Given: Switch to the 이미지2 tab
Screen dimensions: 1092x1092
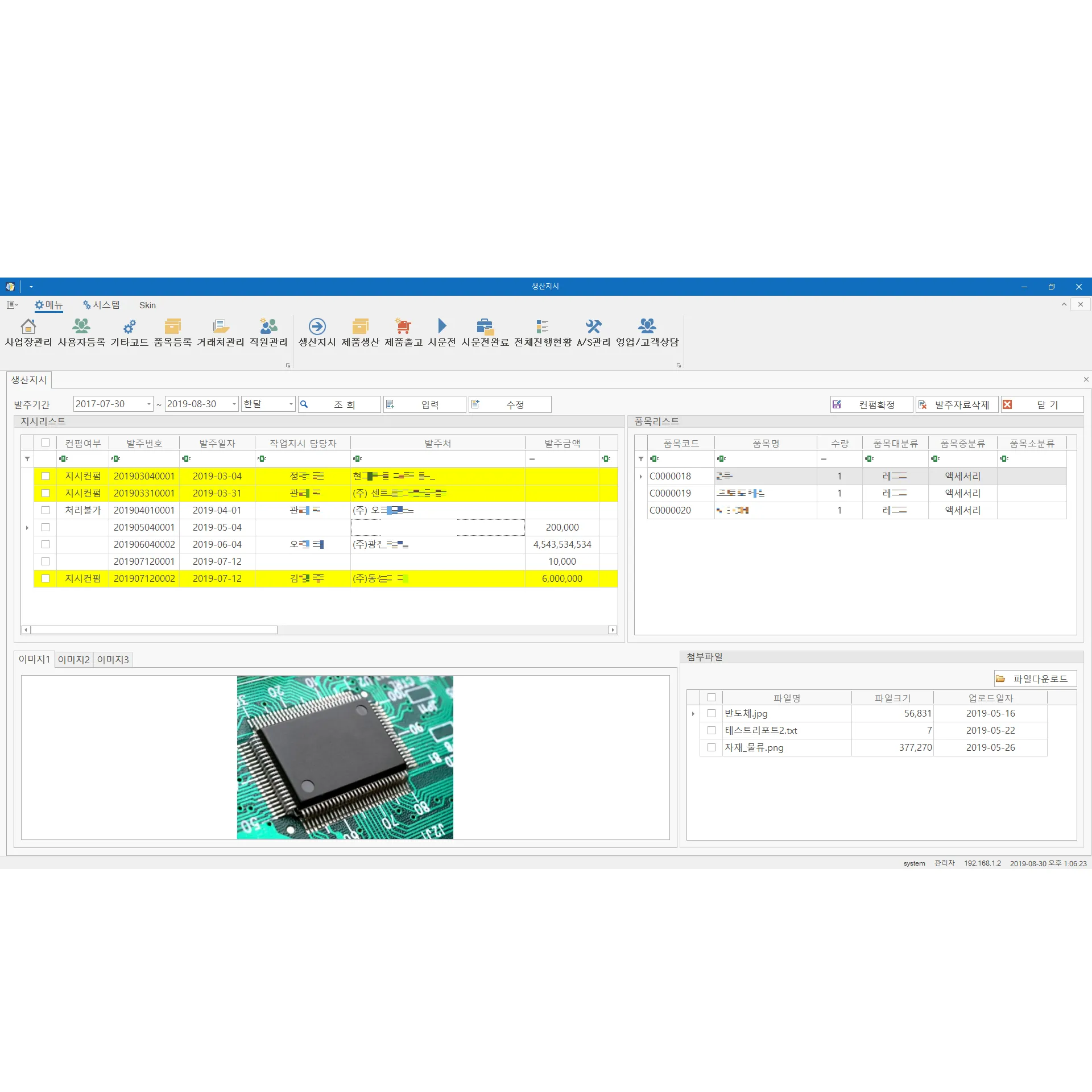Looking at the screenshot, I should (x=74, y=659).
